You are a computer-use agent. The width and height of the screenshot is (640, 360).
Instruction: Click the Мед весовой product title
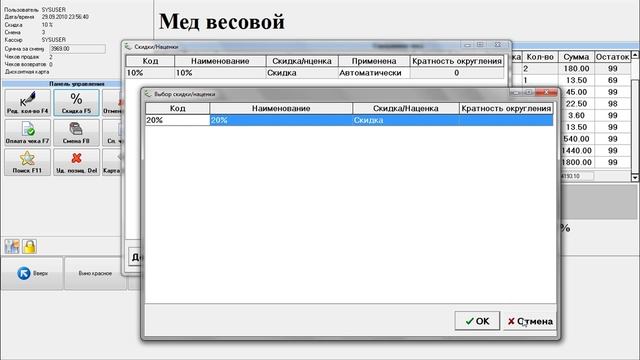point(222,21)
